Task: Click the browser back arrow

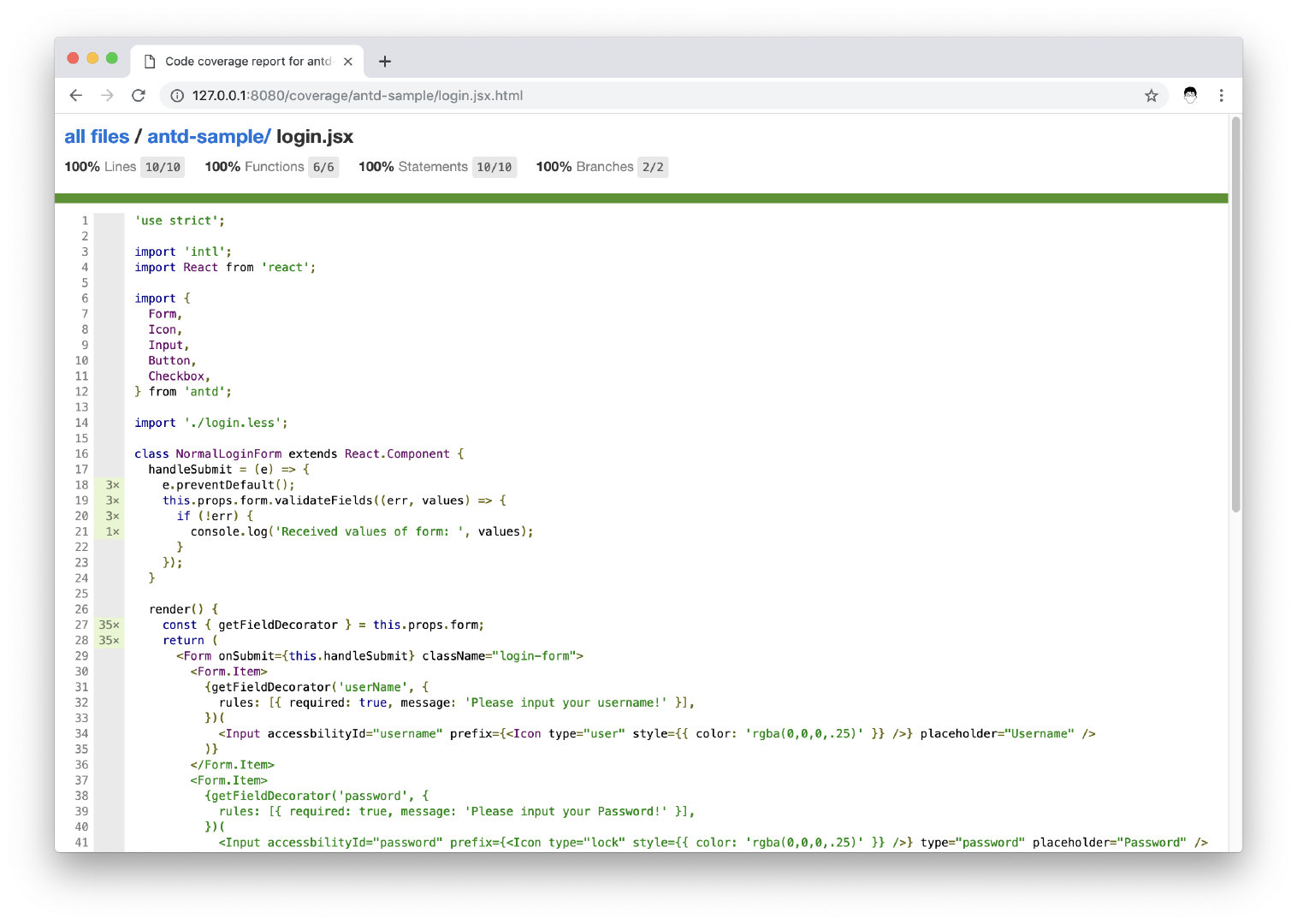Action: click(x=76, y=96)
